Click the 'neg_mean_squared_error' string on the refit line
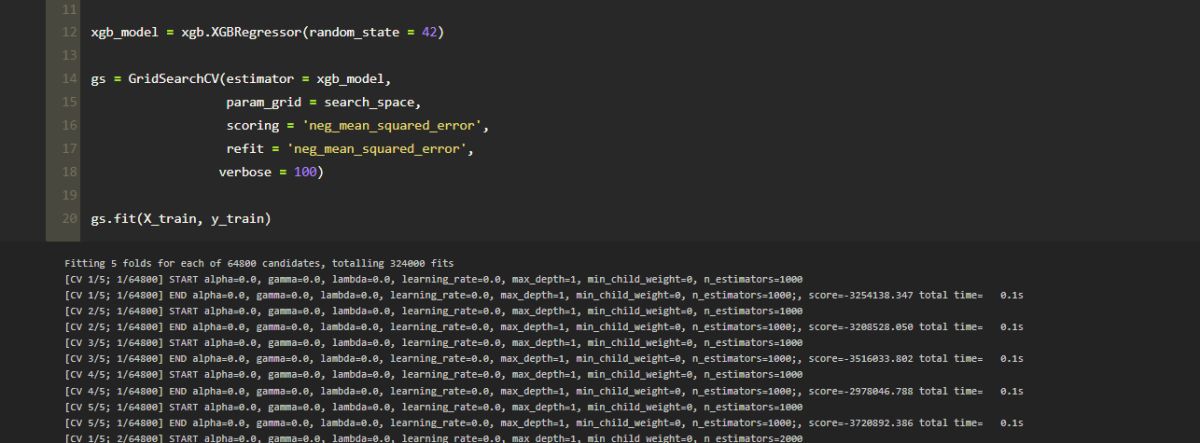The image size is (1200, 443). [379, 149]
